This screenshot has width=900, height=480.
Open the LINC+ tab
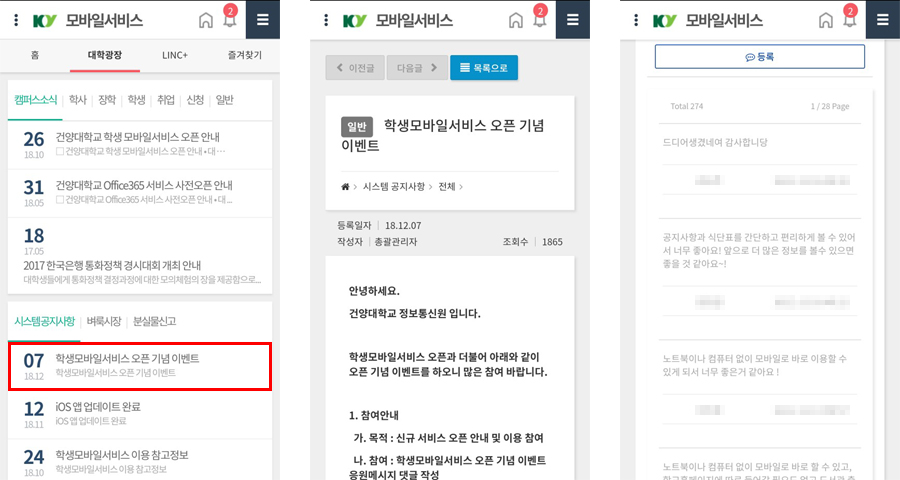coord(174,56)
